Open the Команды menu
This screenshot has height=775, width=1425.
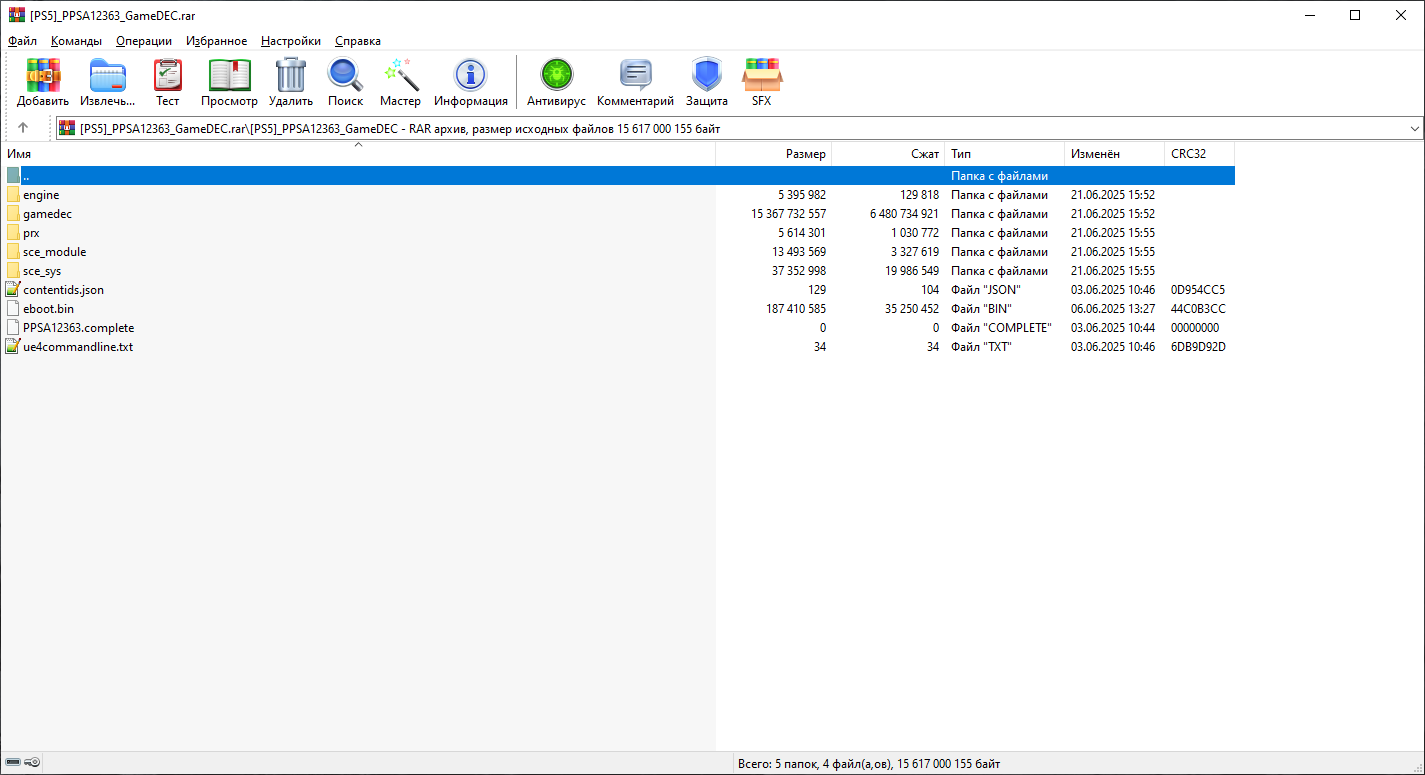[76, 41]
